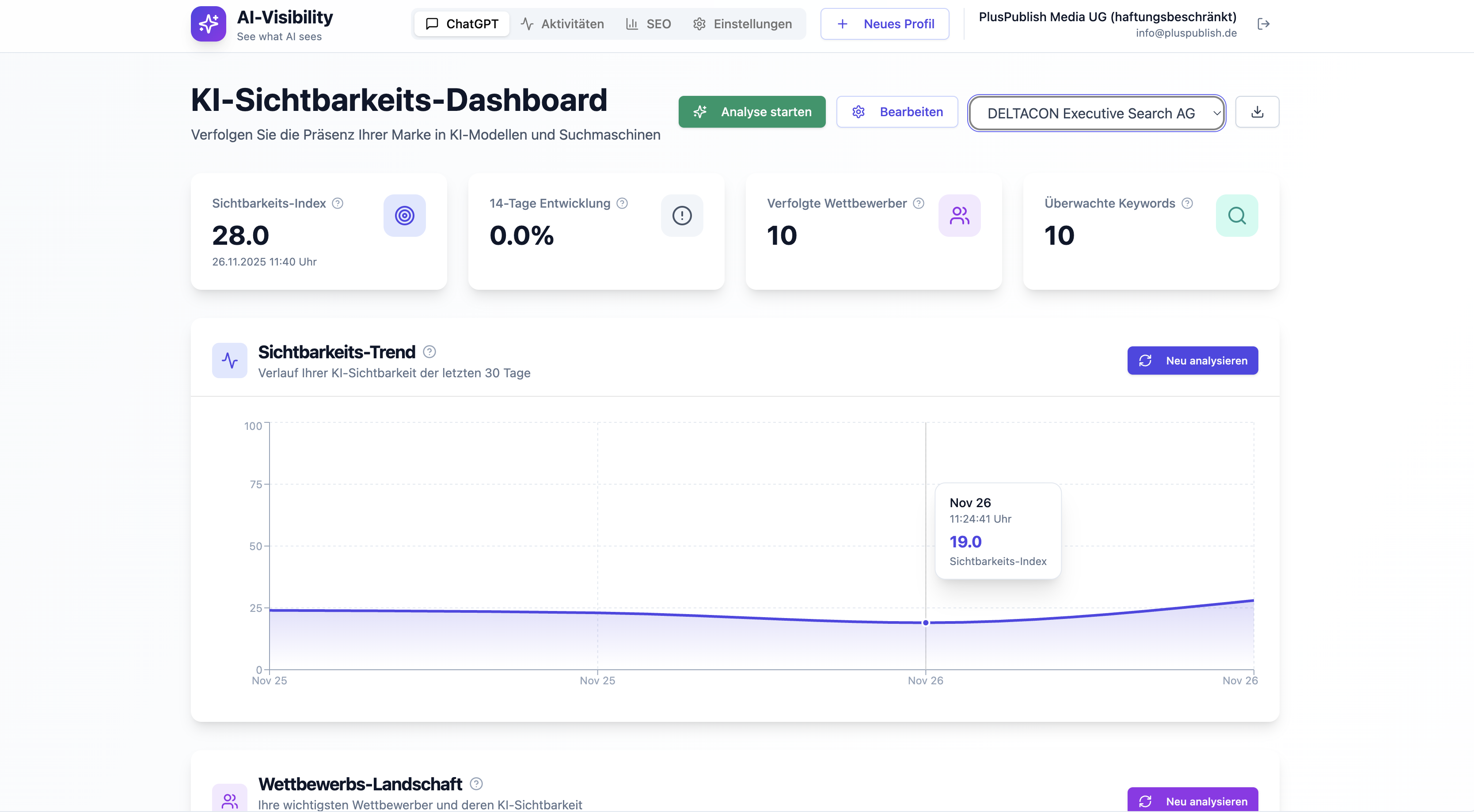The height and width of the screenshot is (812, 1474).
Task: Go to the Einstellungen tab
Action: pyautogui.click(x=742, y=24)
